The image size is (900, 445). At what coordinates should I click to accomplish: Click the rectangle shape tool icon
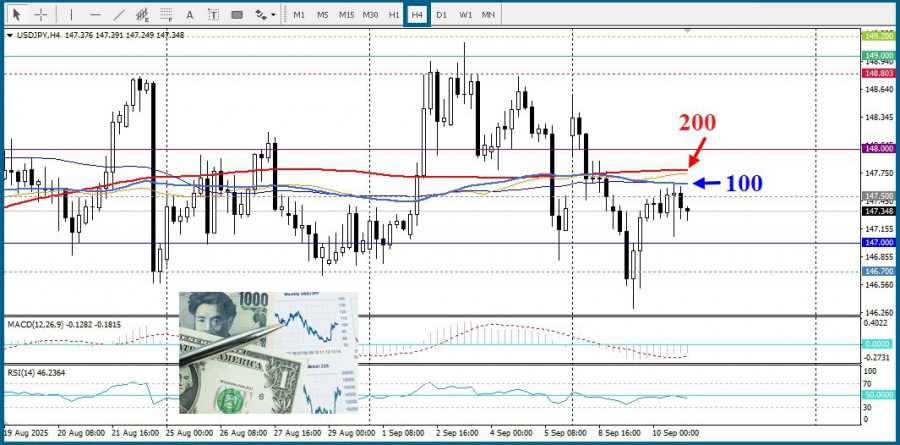tap(237, 15)
